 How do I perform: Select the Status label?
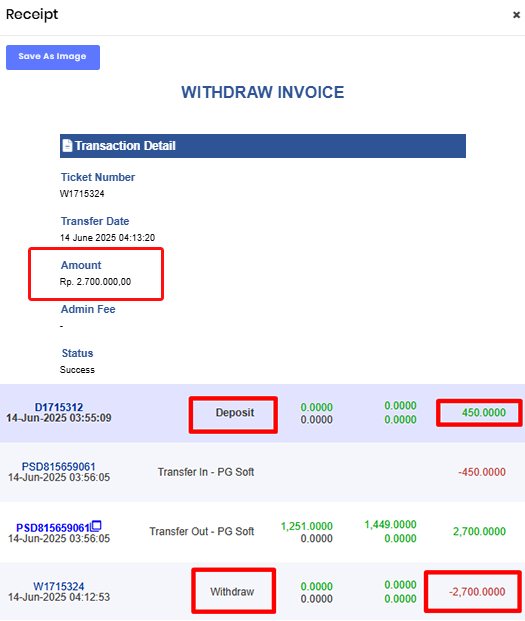(77, 353)
